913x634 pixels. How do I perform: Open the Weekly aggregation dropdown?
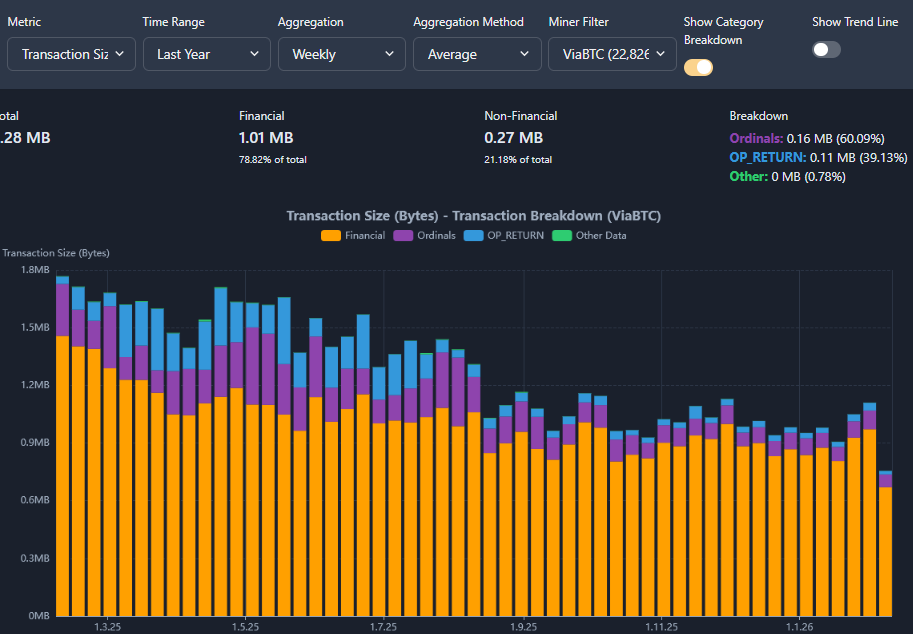(342, 54)
